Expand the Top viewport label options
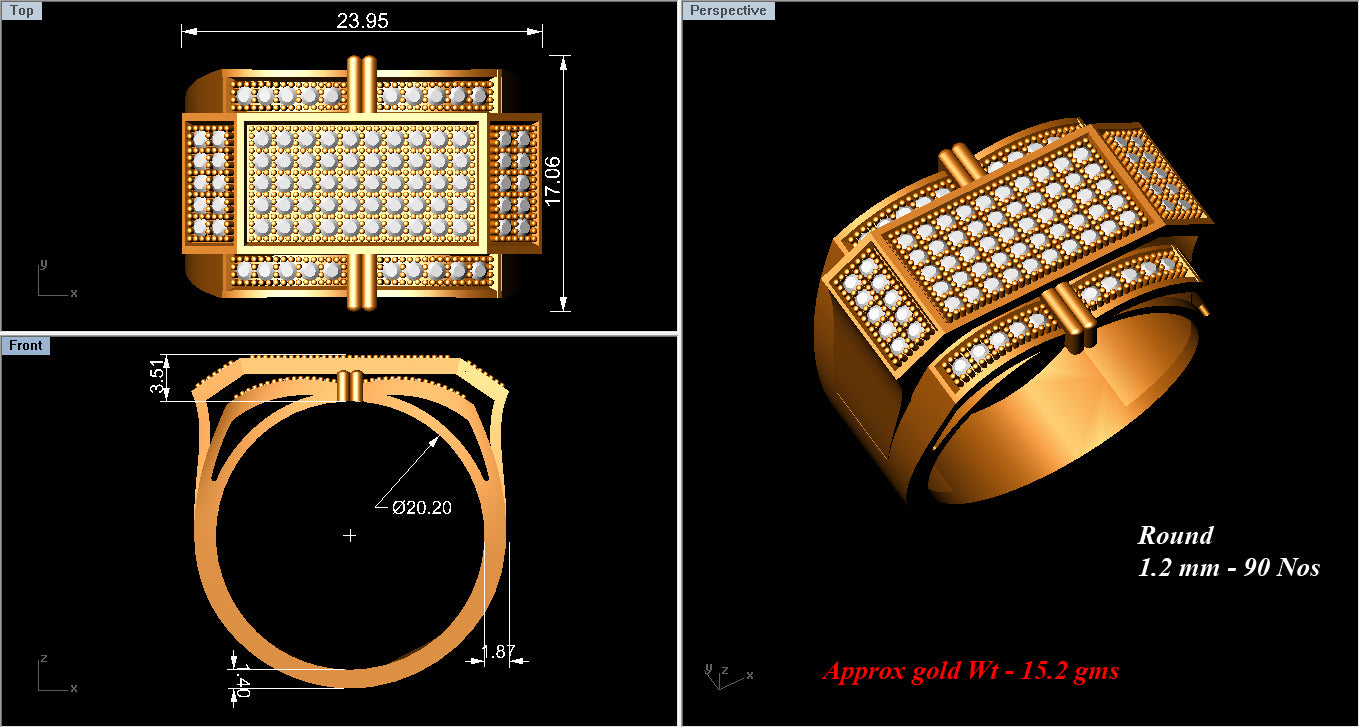Viewport: 1360px width, 728px height. (21, 10)
